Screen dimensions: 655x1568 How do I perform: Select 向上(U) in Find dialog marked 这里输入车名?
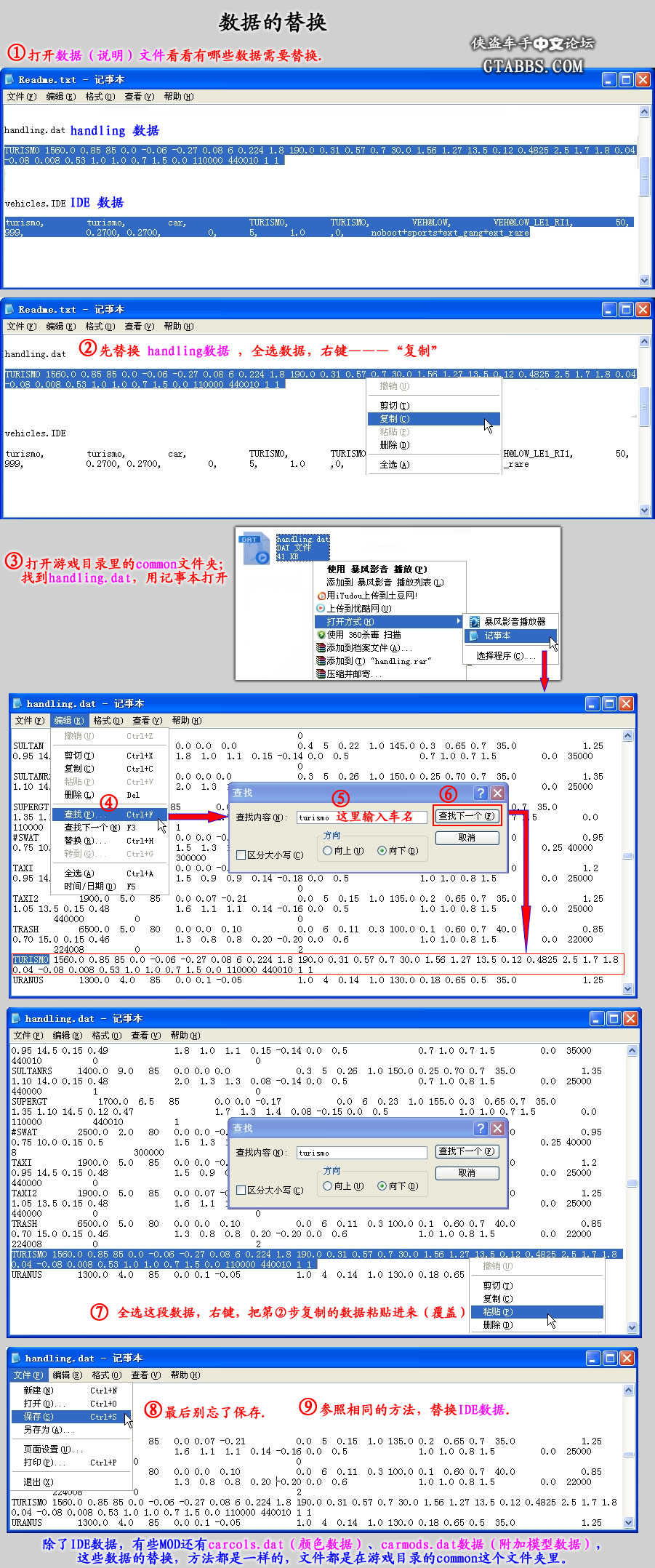(328, 850)
